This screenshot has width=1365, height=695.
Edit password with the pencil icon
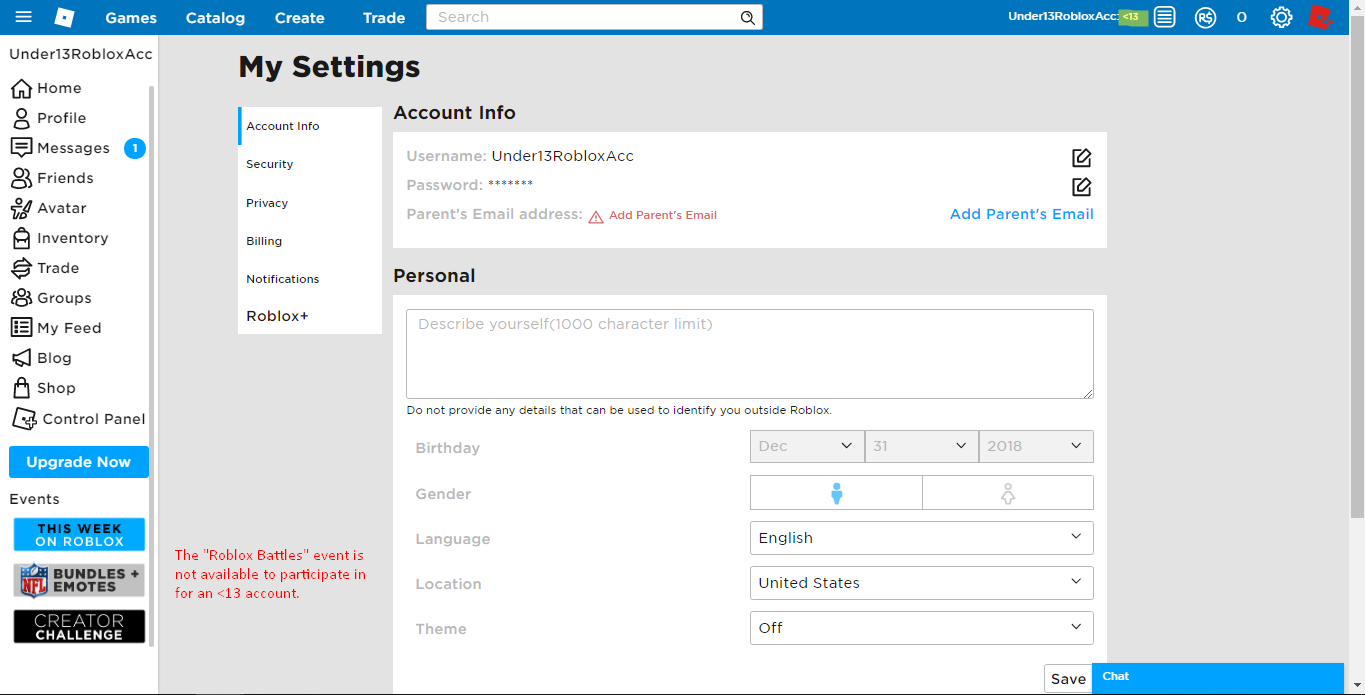[1081, 187]
